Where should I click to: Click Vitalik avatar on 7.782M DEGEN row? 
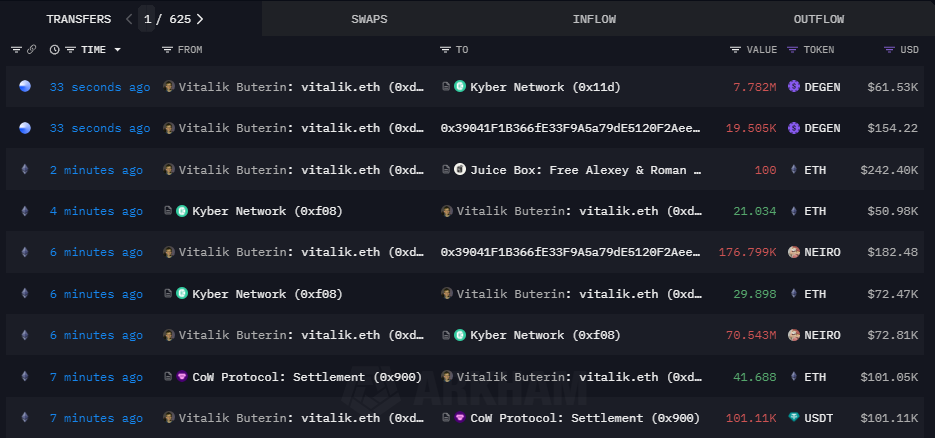coord(169,86)
